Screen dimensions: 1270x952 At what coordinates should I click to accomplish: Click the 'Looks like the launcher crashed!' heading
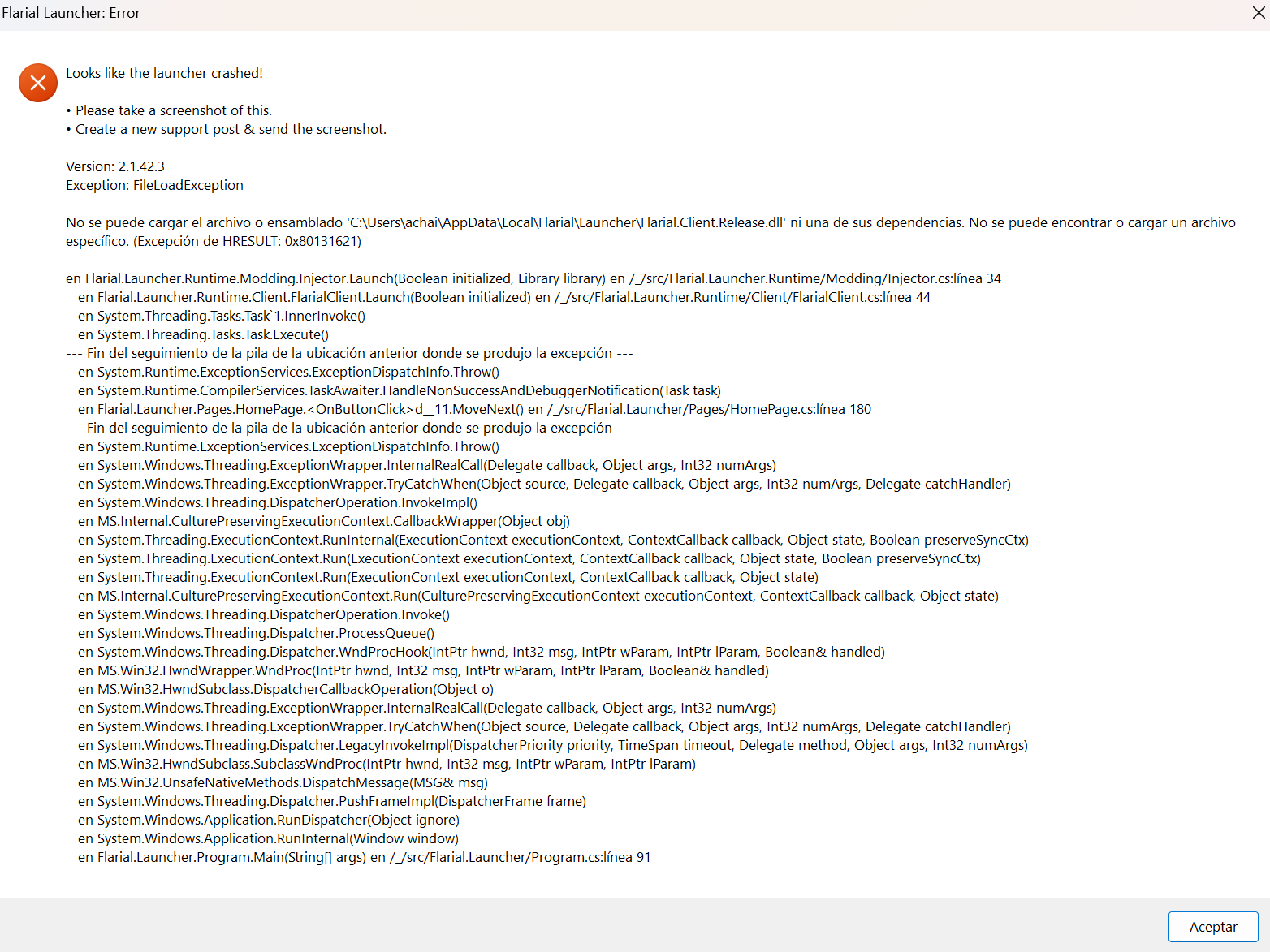pos(164,73)
